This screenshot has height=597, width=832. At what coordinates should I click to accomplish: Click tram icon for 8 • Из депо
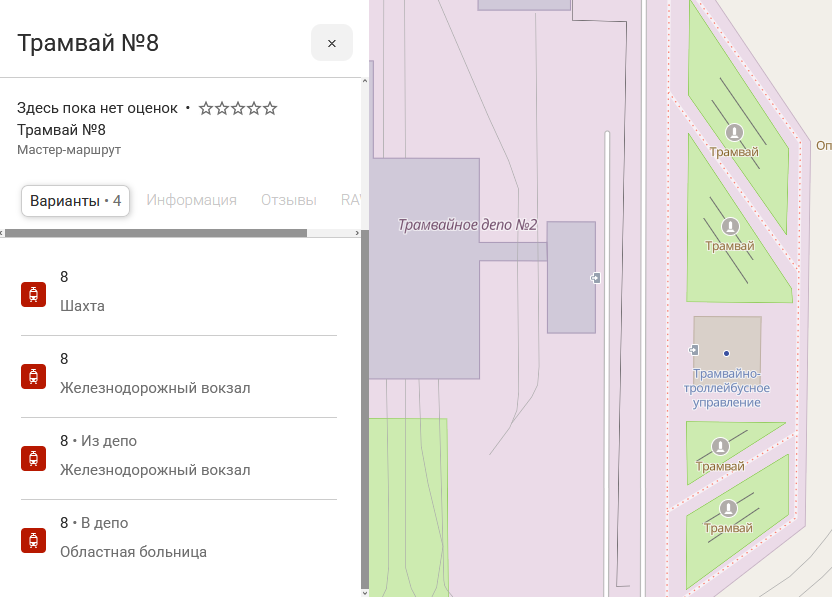click(x=34, y=458)
